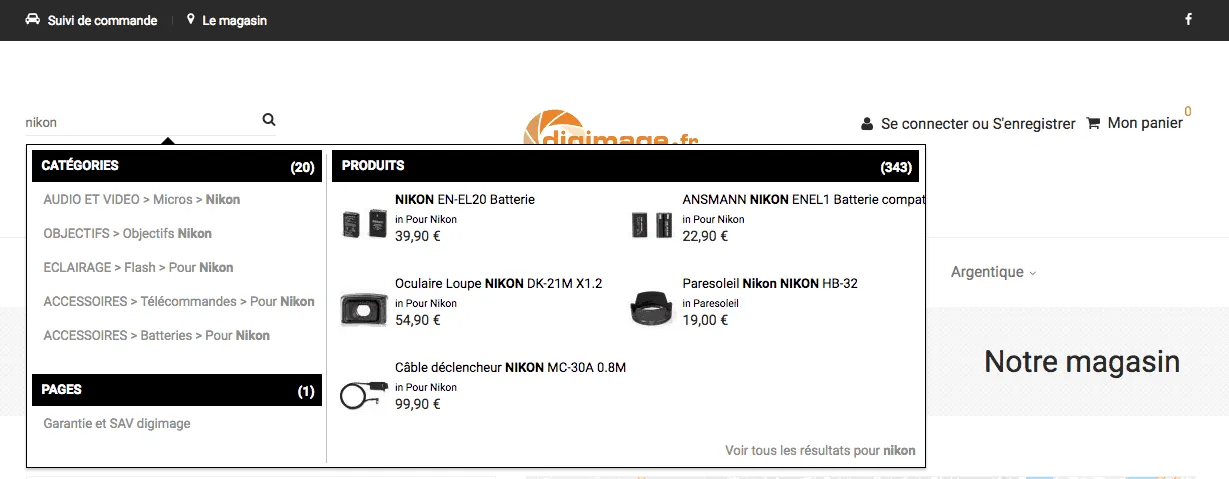Screen dimensions: 1229x479
Task: Click the Notre magasin heading
Action: pyautogui.click(x=1082, y=361)
